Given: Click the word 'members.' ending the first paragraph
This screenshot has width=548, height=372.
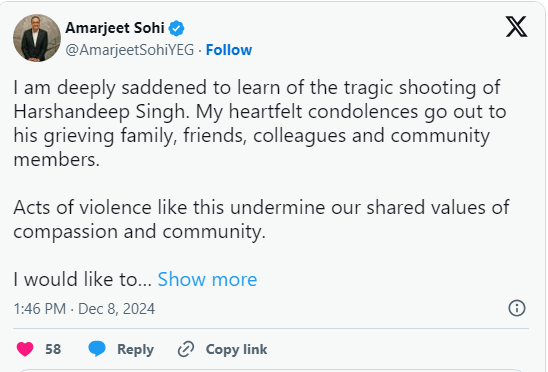Looking at the screenshot, I should 57,160.
